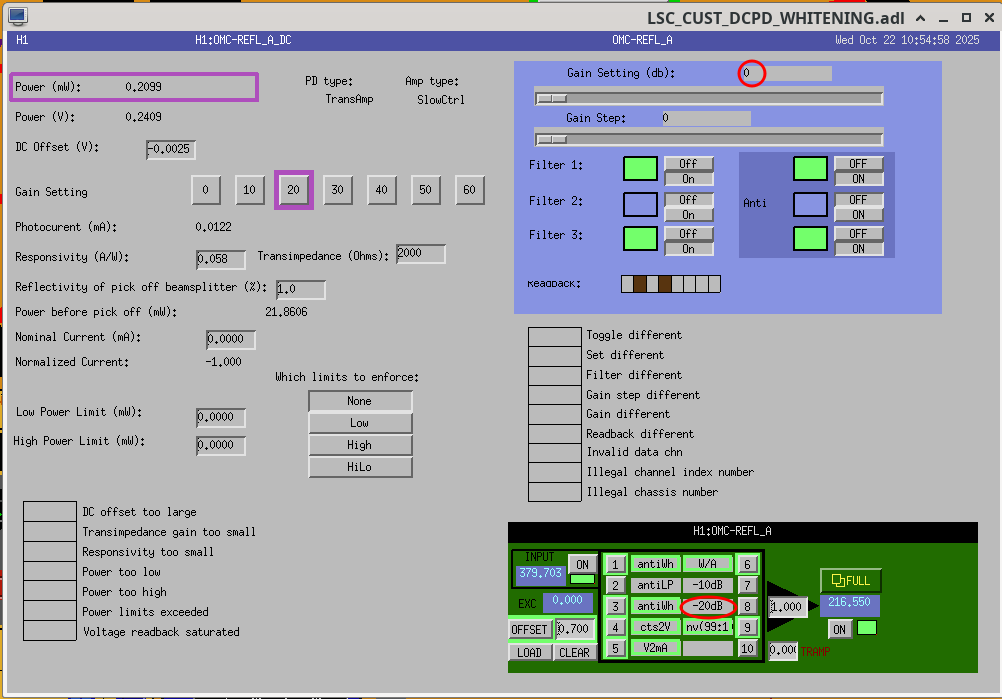Image resolution: width=1002 pixels, height=699 pixels.
Task: Click the window menu icon in title bar
Action: point(17,16)
